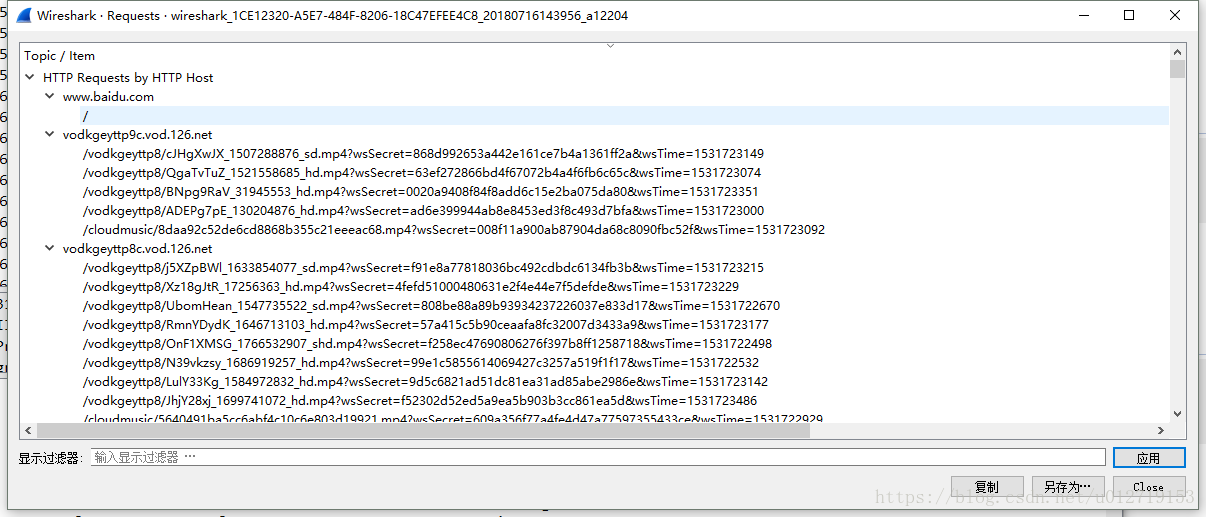
Task: Collapse the vodkgeyttp9c.vod.126.net node
Action: pos(50,134)
